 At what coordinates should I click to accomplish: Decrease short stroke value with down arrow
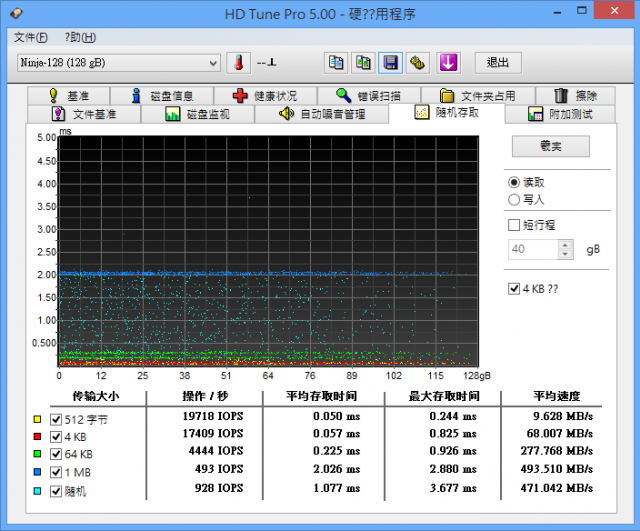(x=565, y=254)
